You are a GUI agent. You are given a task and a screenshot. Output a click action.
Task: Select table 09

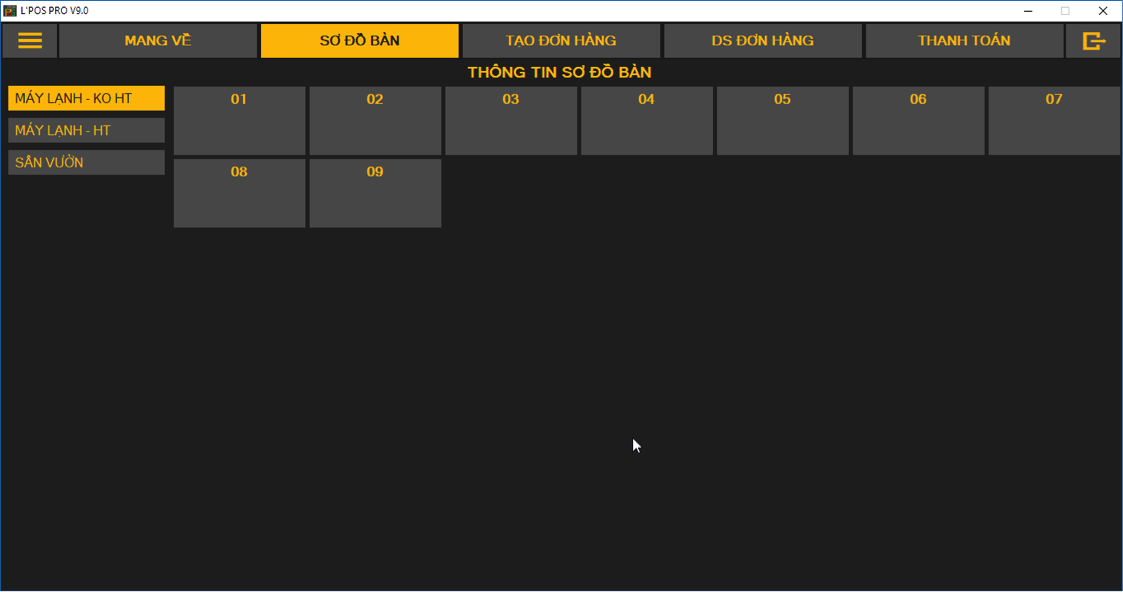375,193
